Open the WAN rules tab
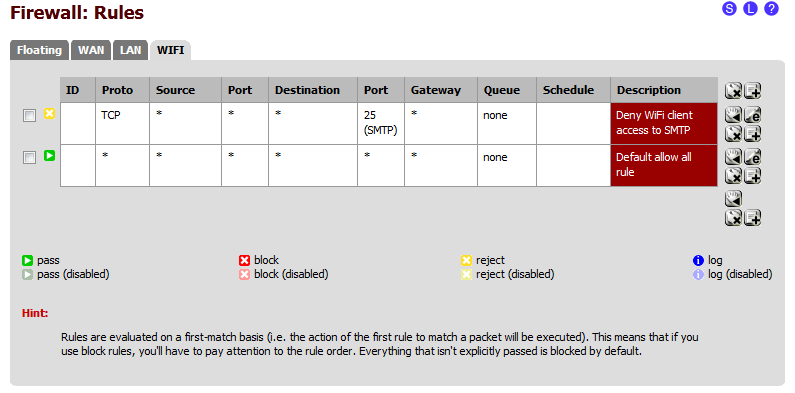This screenshot has width=795, height=393. tap(91, 50)
